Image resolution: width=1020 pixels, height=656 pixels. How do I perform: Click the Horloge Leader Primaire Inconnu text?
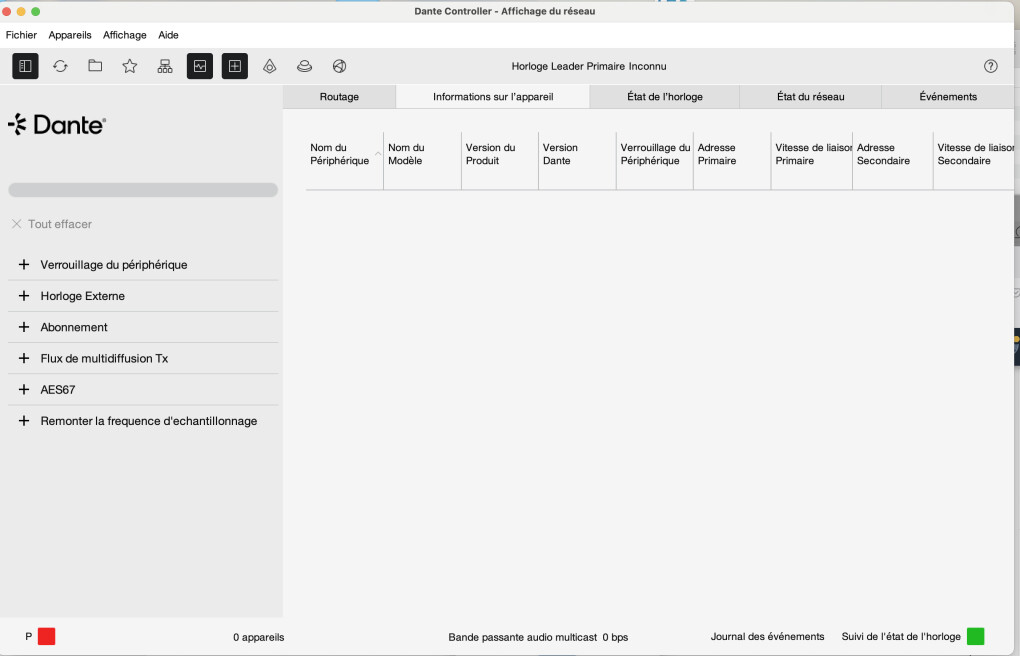click(x=589, y=66)
